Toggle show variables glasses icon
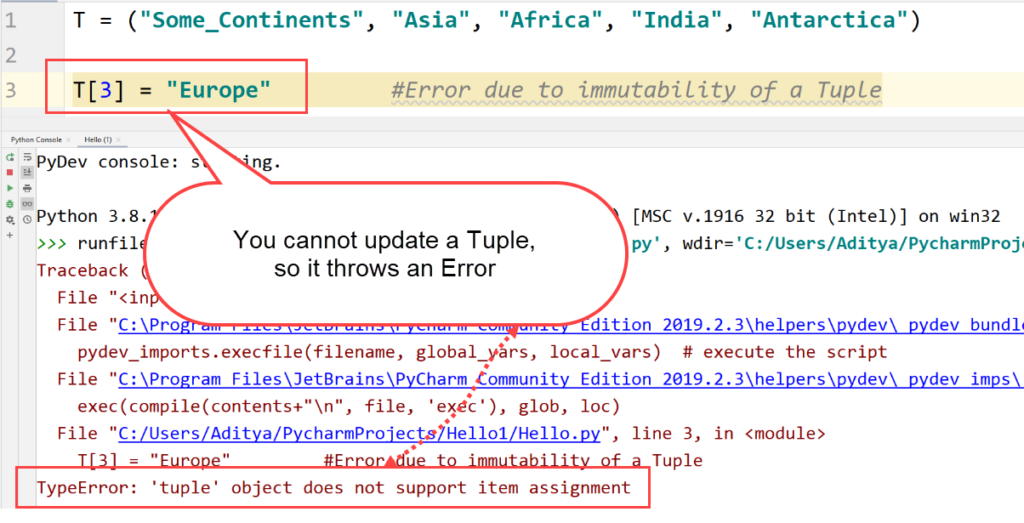The width and height of the screenshot is (1024, 523). (x=27, y=204)
